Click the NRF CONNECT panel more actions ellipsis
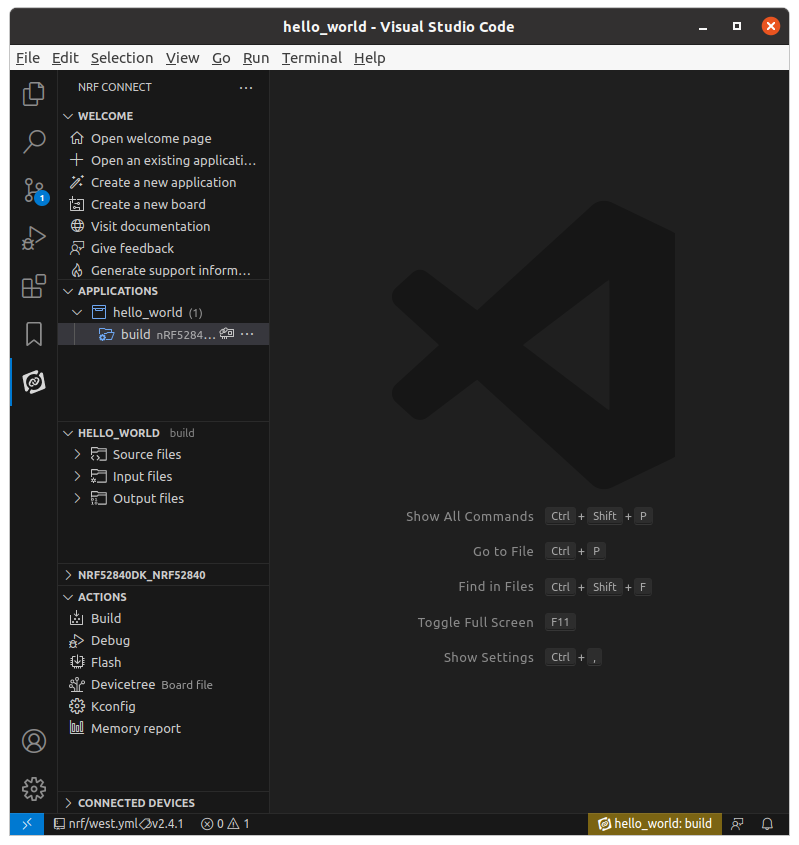This screenshot has width=799, height=845. tap(246, 88)
